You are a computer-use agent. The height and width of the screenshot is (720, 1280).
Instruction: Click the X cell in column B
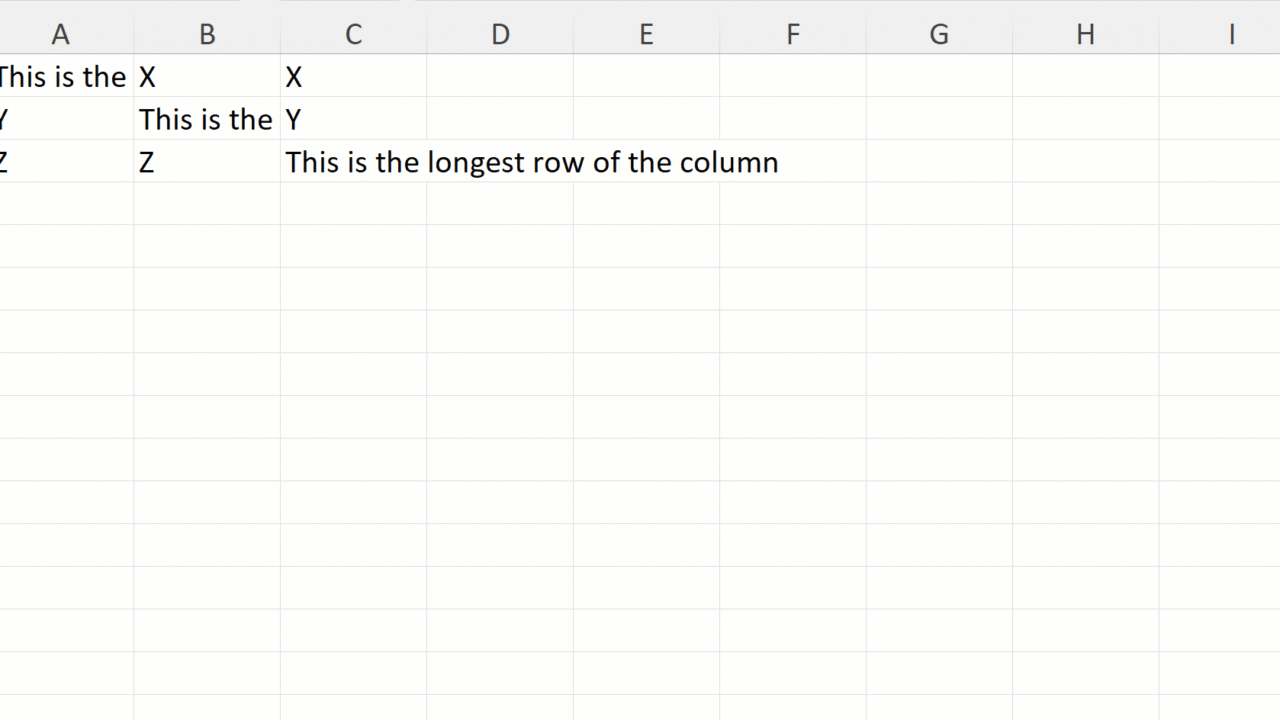tap(207, 77)
